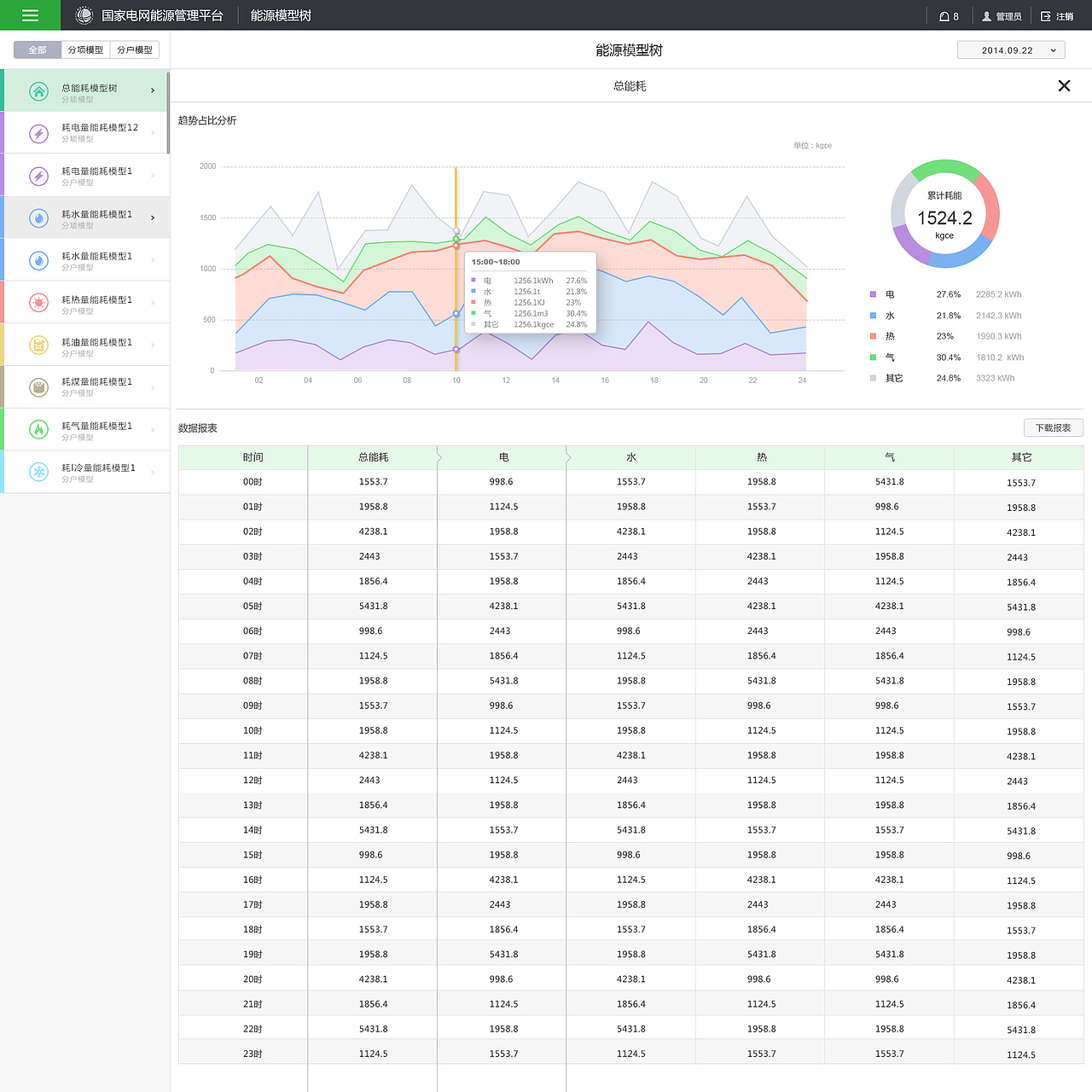Click the 趋势占比分析 section heading
This screenshot has width=1092, height=1092.
tap(207, 120)
